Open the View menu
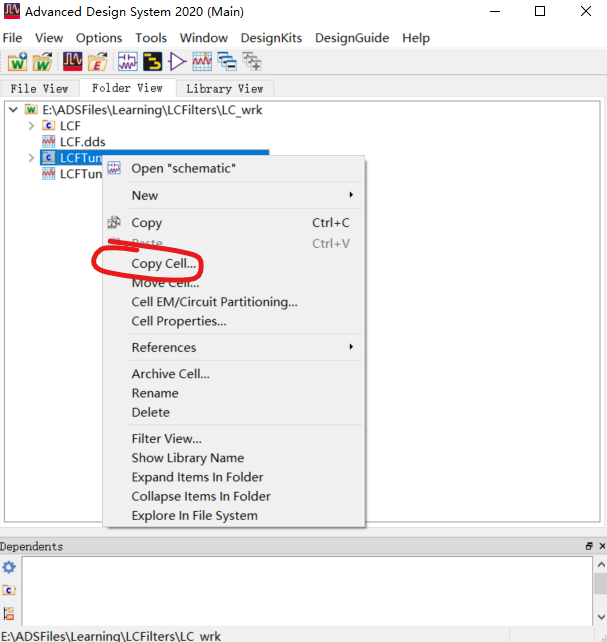This screenshot has width=607, height=642. (49, 38)
